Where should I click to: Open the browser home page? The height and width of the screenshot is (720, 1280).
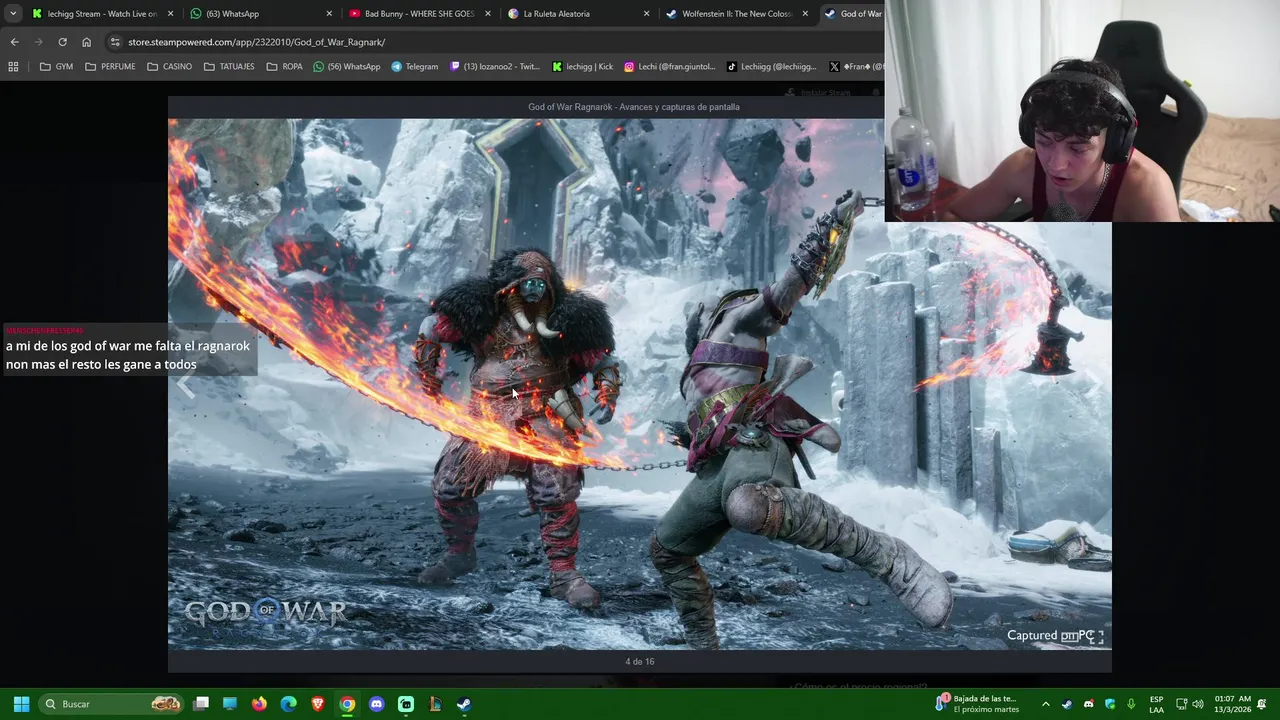click(86, 42)
